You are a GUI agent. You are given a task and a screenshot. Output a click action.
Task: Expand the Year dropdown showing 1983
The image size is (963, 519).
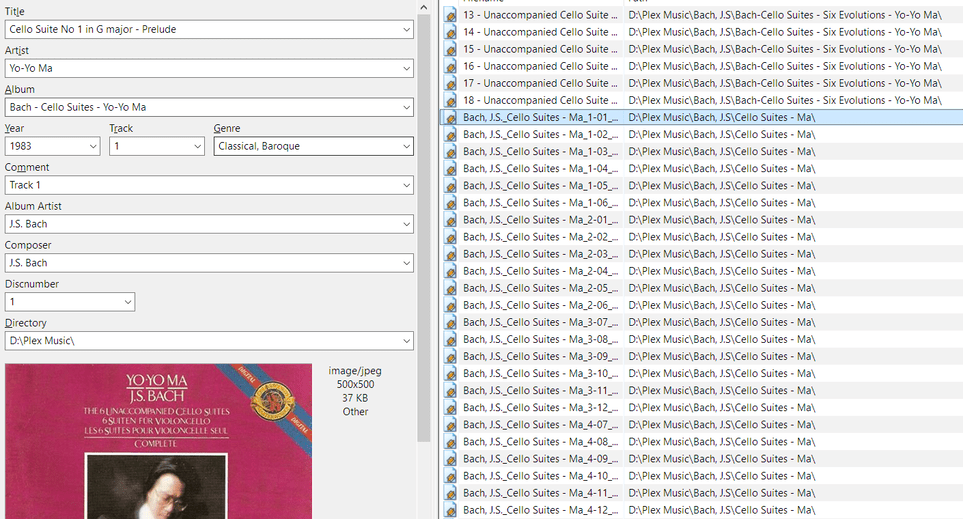[x=93, y=146]
